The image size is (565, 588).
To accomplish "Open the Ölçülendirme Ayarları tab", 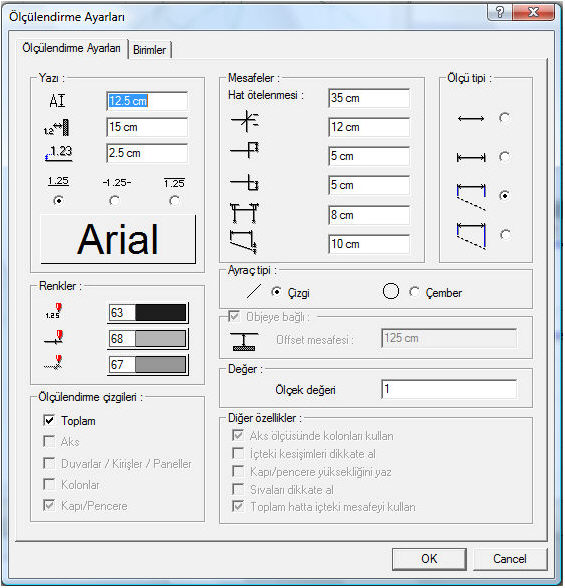I will click(71, 48).
